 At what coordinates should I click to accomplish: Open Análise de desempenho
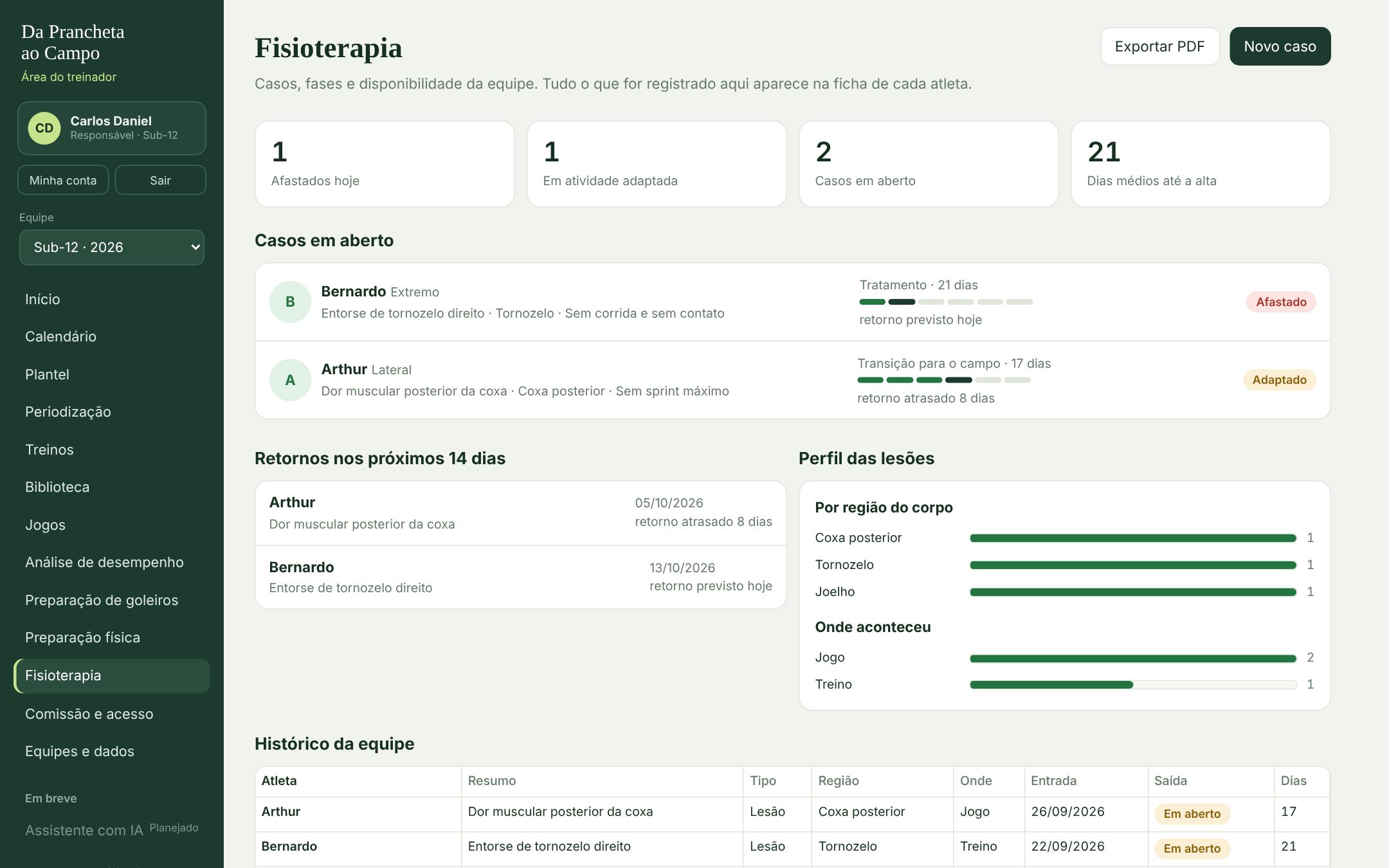112,562
